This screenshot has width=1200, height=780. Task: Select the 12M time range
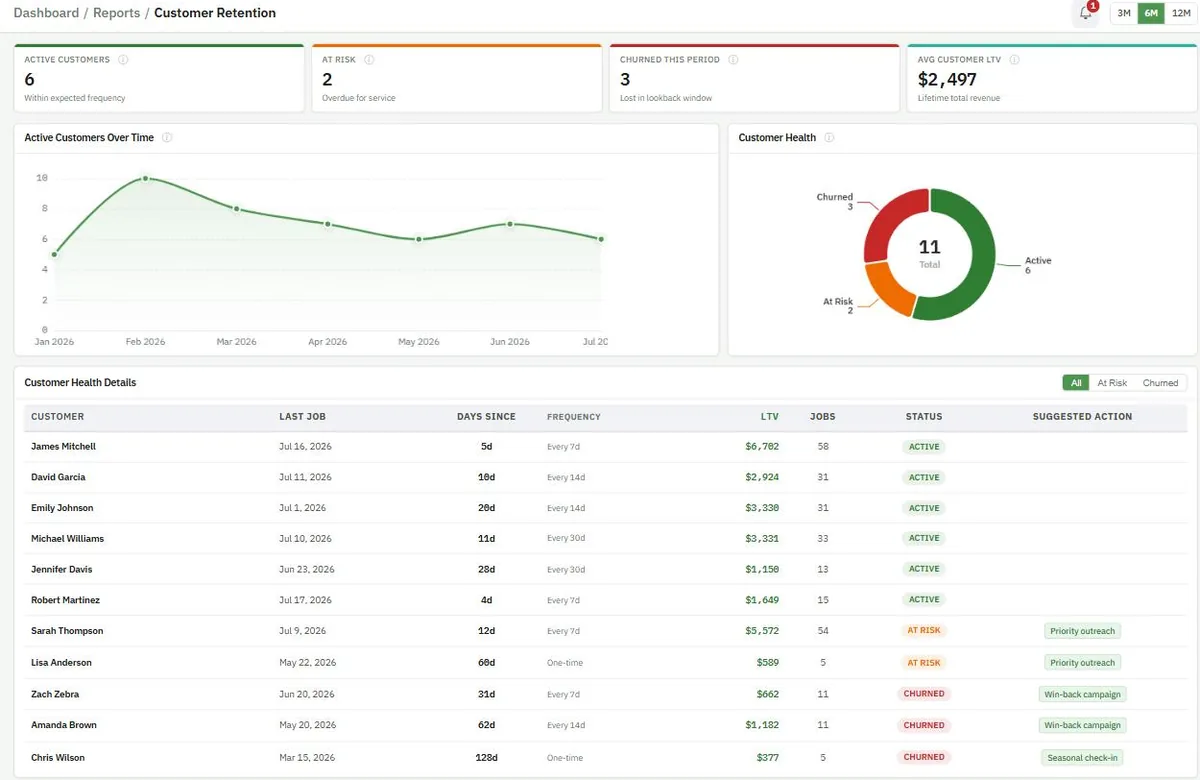pyautogui.click(x=1180, y=13)
